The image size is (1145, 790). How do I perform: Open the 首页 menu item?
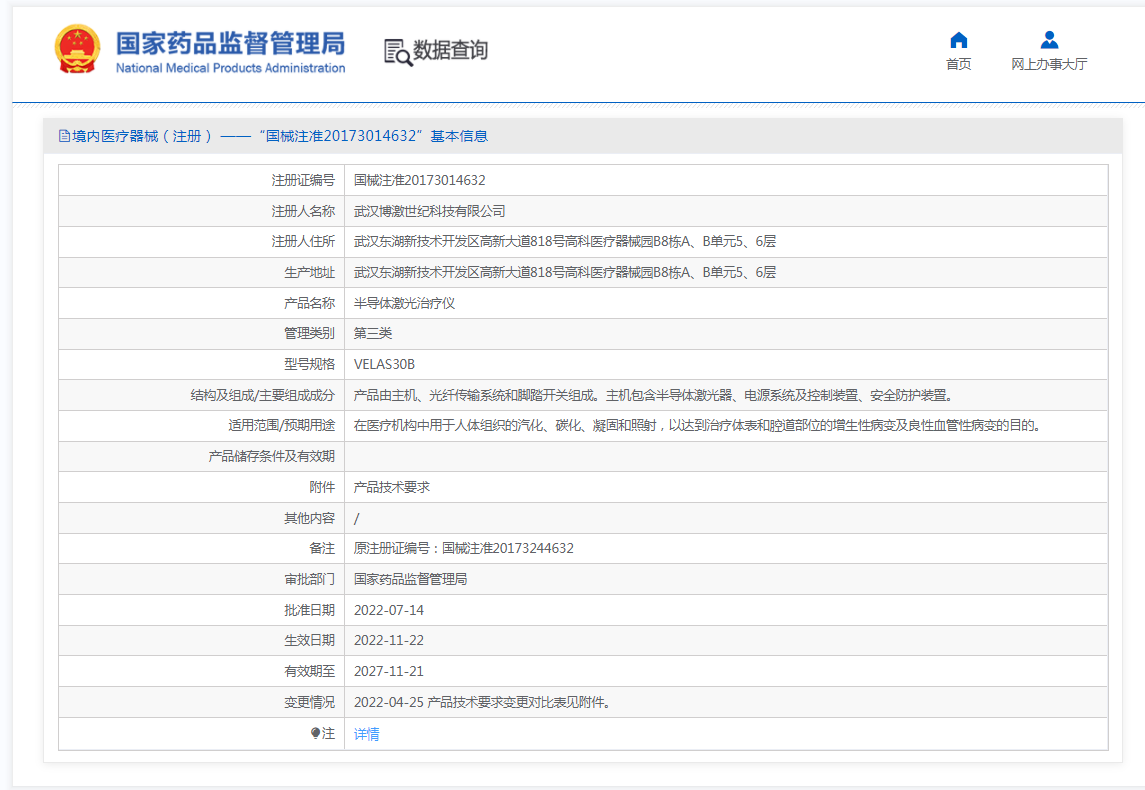click(958, 64)
